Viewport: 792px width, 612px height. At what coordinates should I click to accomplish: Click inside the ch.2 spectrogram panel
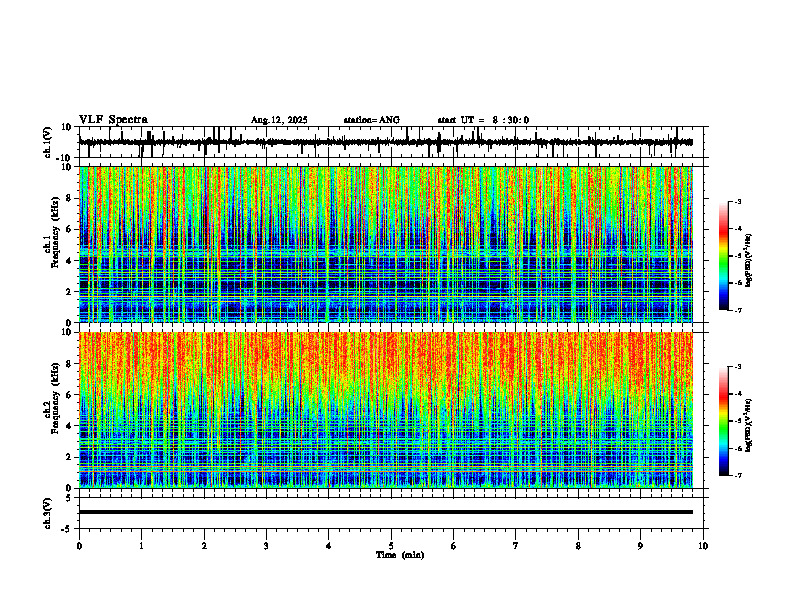[x=386, y=410]
